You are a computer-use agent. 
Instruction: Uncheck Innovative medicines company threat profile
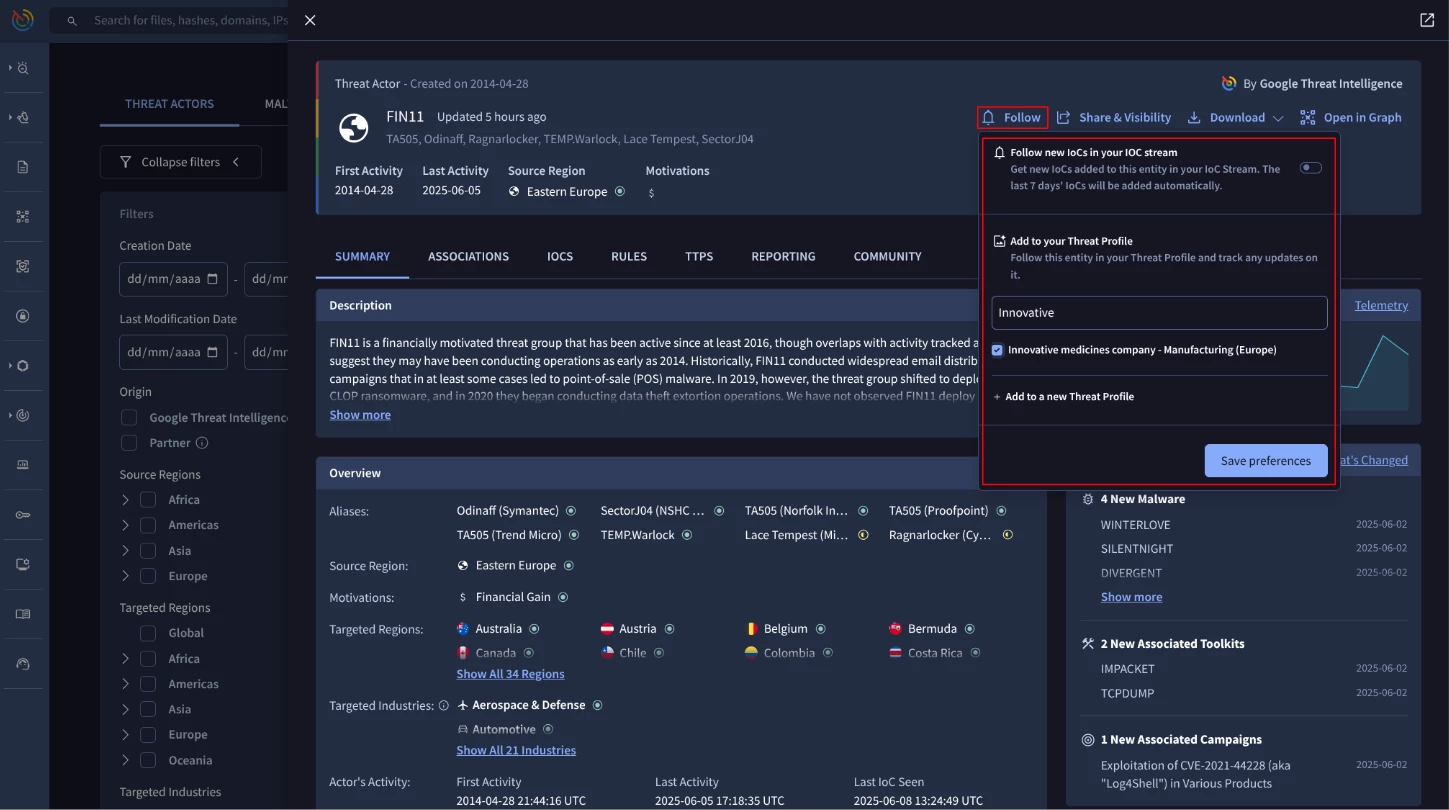[998, 350]
